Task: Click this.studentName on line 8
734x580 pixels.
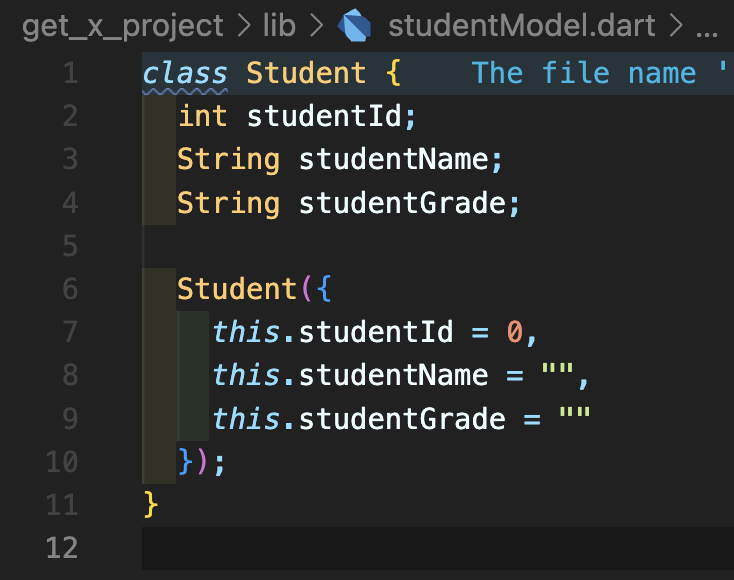Action: (350, 375)
